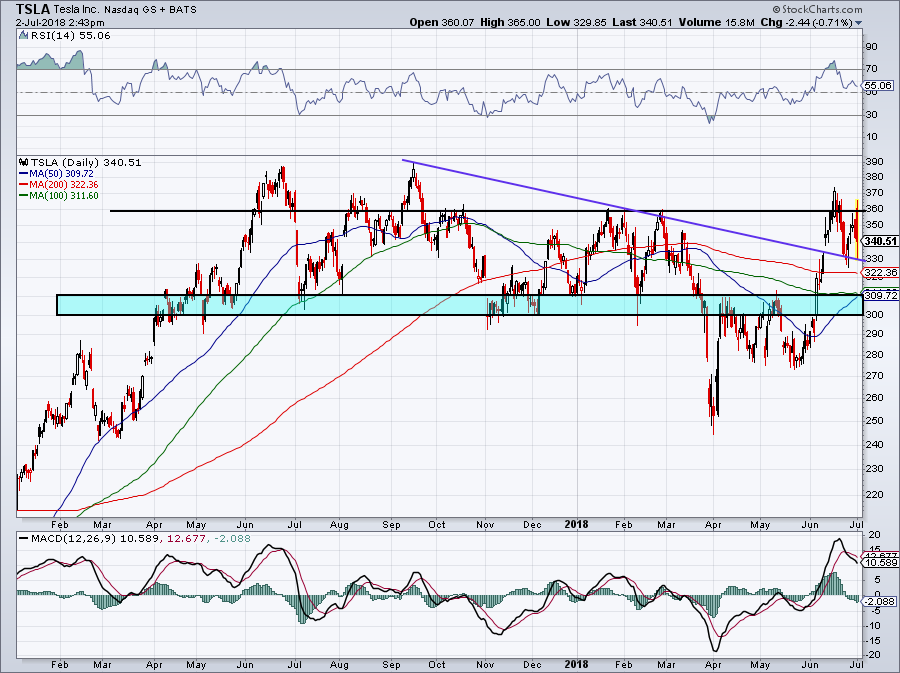Click the boxed 10.589 MACD axis label
This screenshot has width=900, height=673.
[x=880, y=563]
